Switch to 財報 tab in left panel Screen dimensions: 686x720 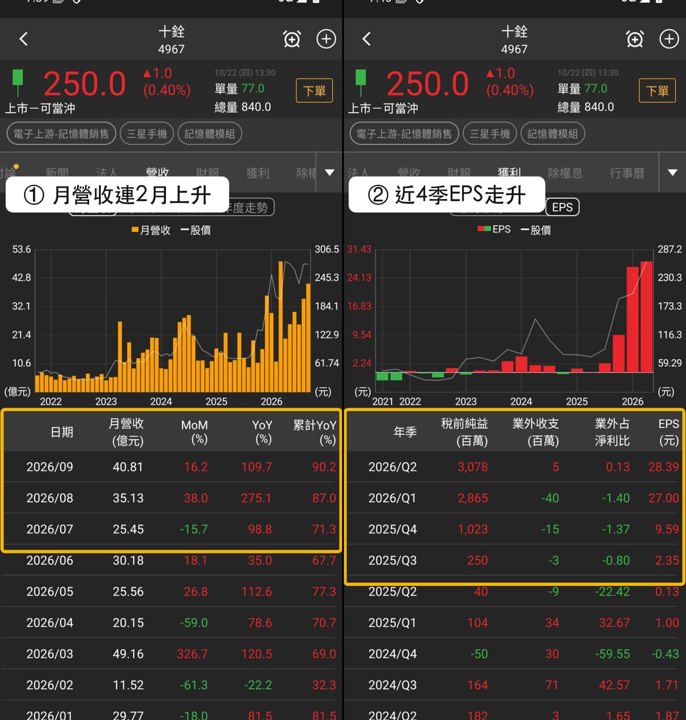click(x=208, y=173)
